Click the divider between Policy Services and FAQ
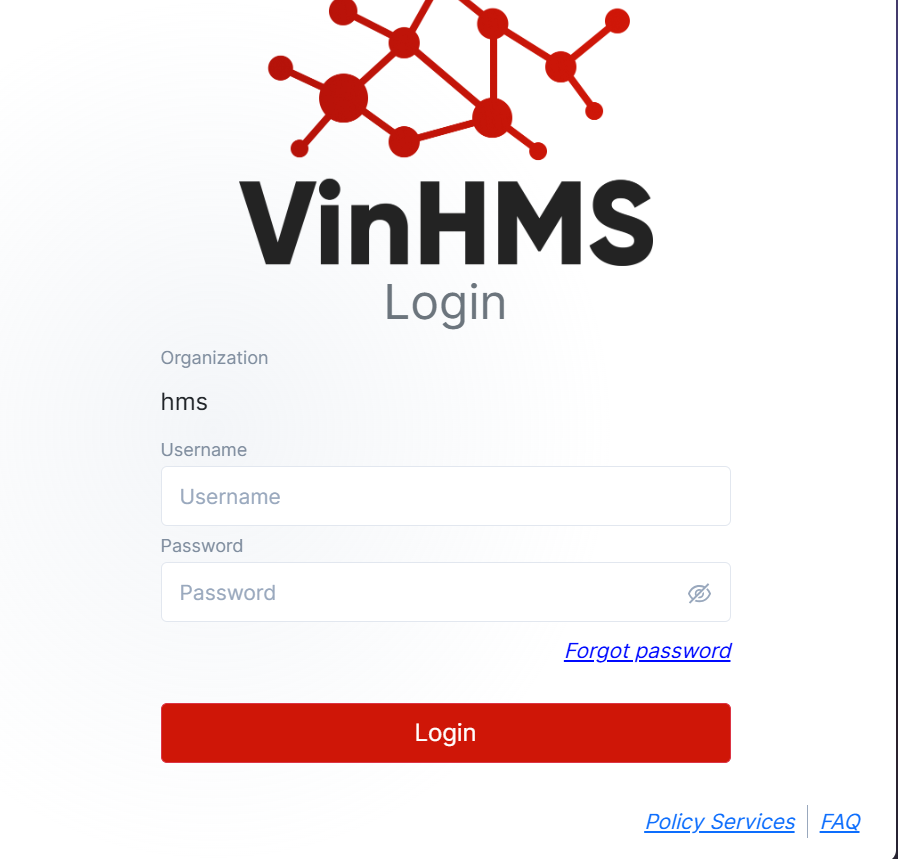Viewport: 898px width, 859px height. coord(808,821)
